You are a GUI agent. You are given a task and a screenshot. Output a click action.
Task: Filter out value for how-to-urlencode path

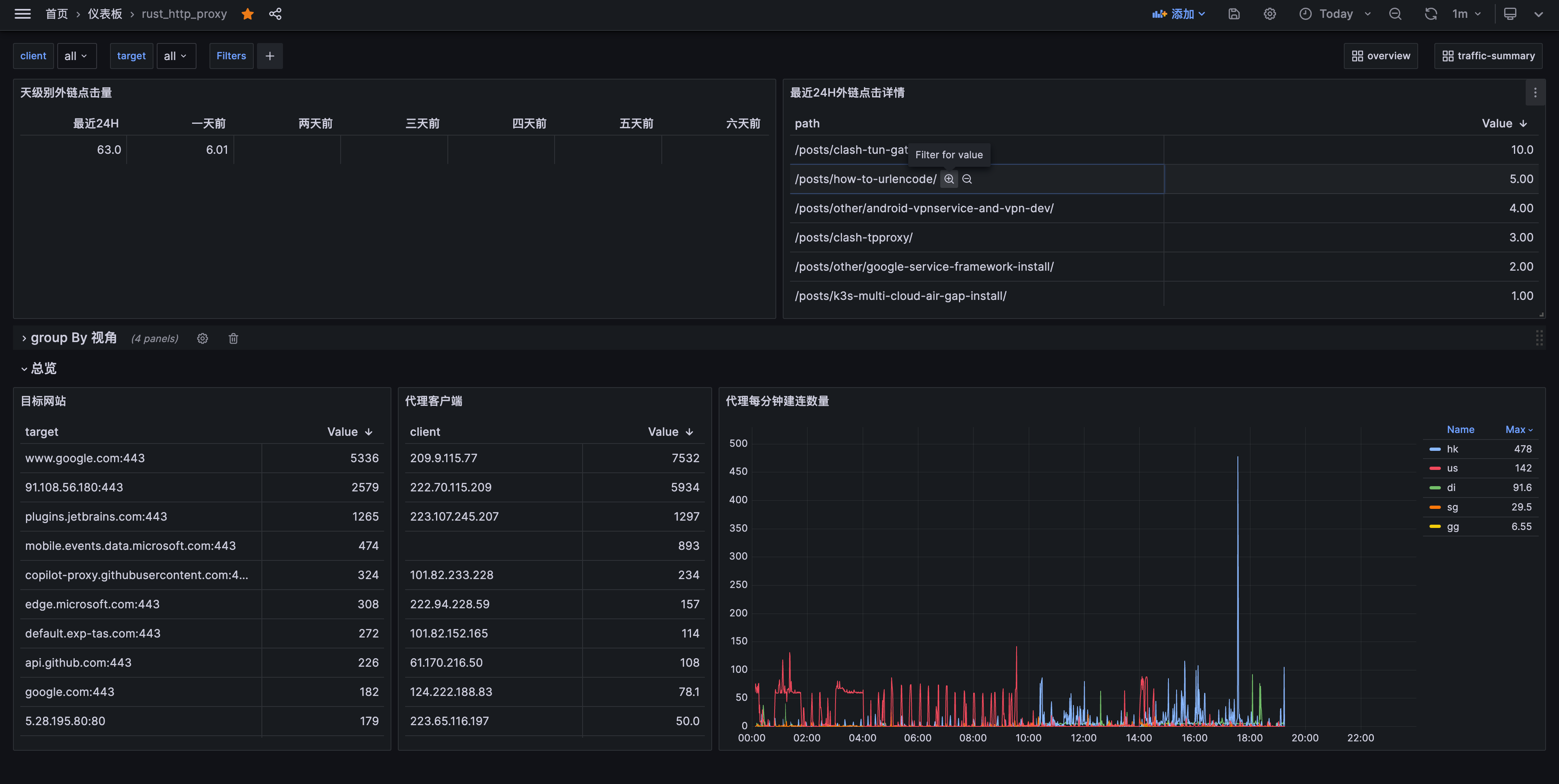coord(967,179)
